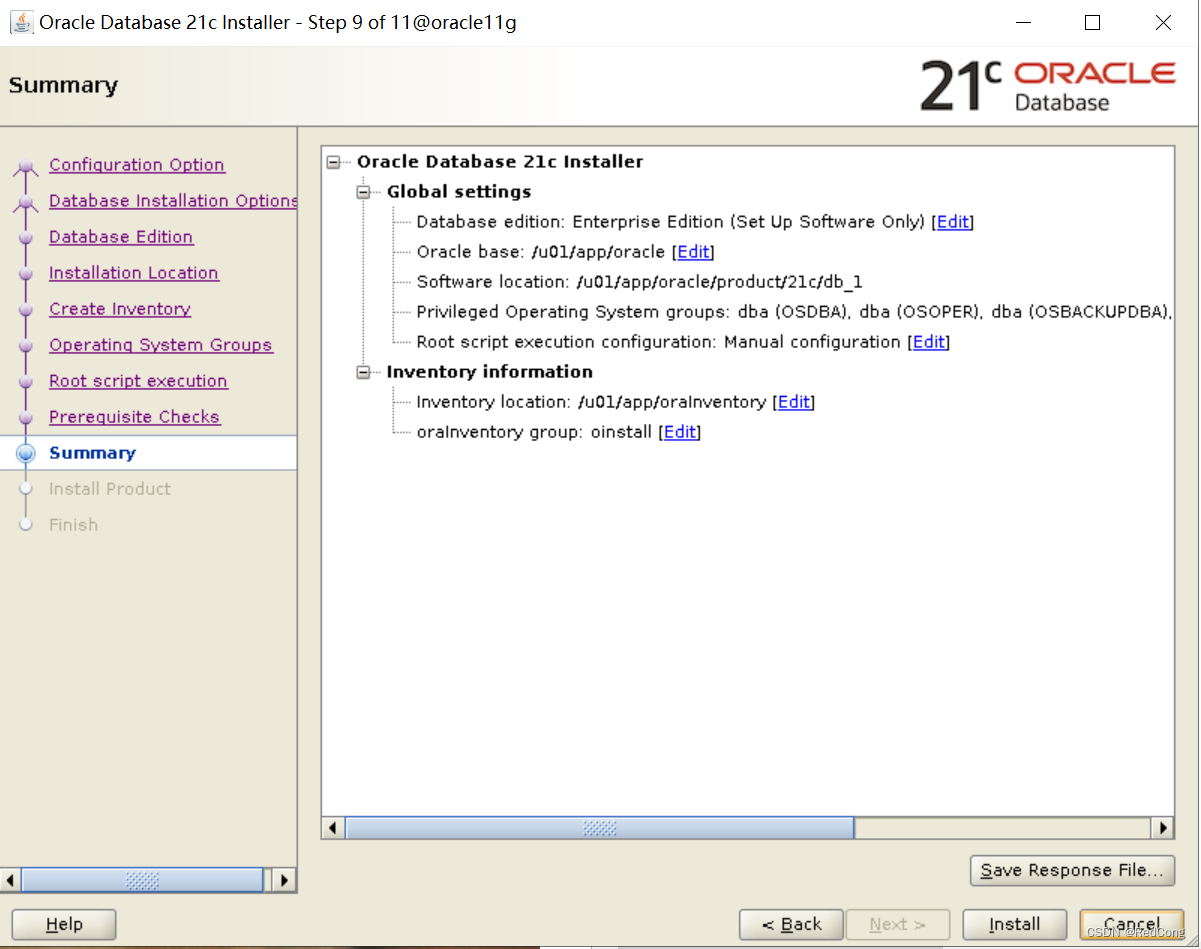1201x949 pixels.
Task: Cancel the installer
Action: pyautogui.click(x=1132, y=925)
